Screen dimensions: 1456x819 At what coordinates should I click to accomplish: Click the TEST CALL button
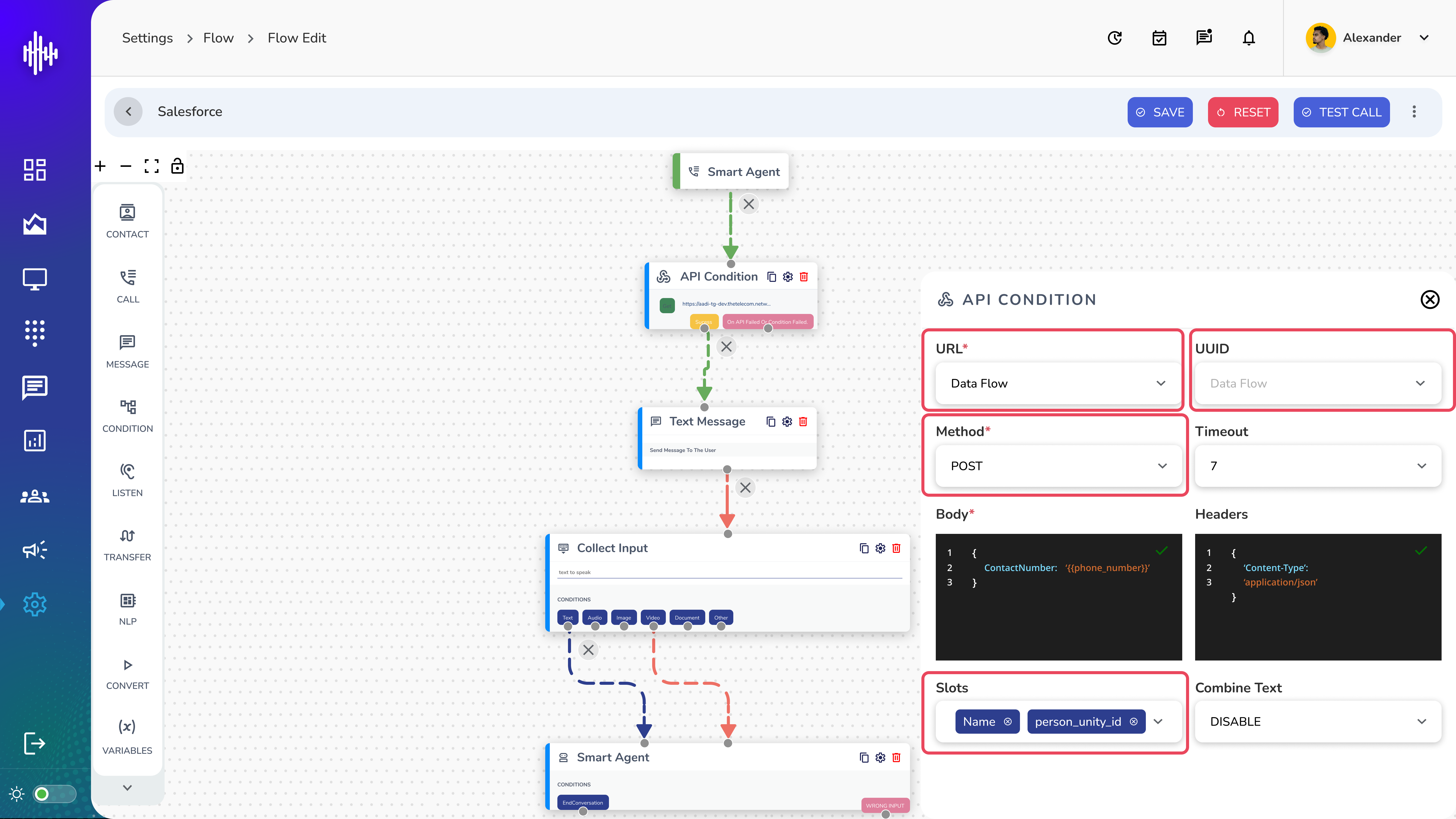pos(1341,112)
